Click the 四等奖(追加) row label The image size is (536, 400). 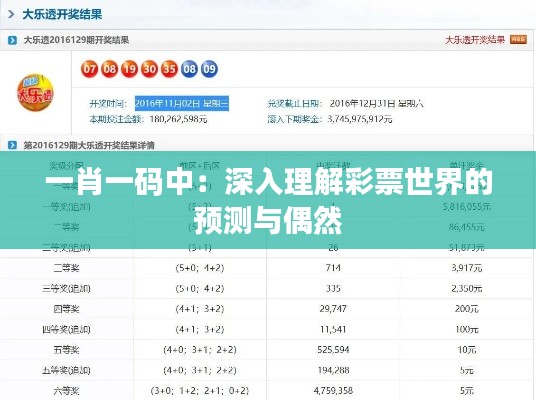pyautogui.click(x=66, y=330)
